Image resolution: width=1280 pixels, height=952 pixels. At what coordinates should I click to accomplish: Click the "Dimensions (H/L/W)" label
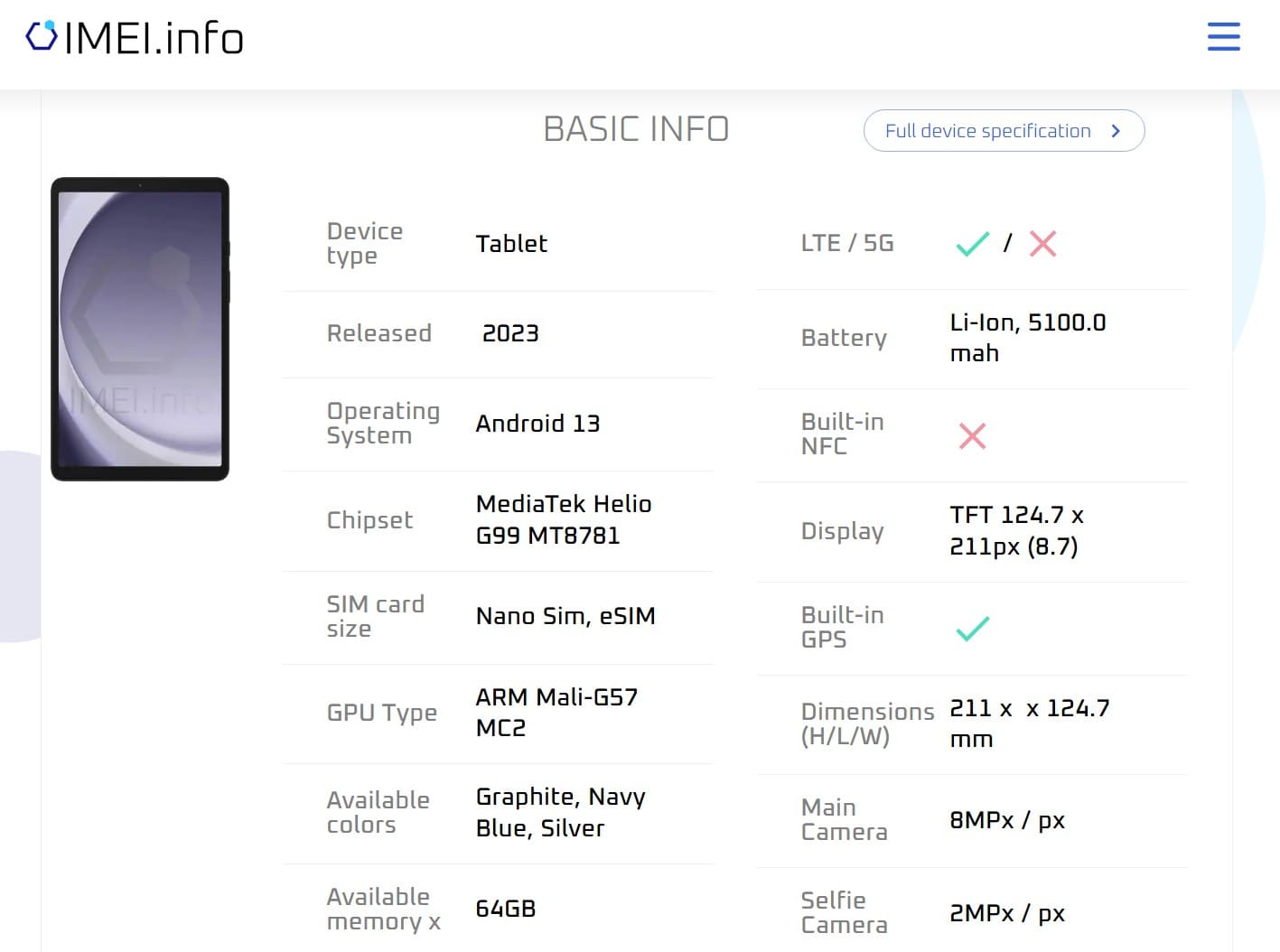pos(867,723)
